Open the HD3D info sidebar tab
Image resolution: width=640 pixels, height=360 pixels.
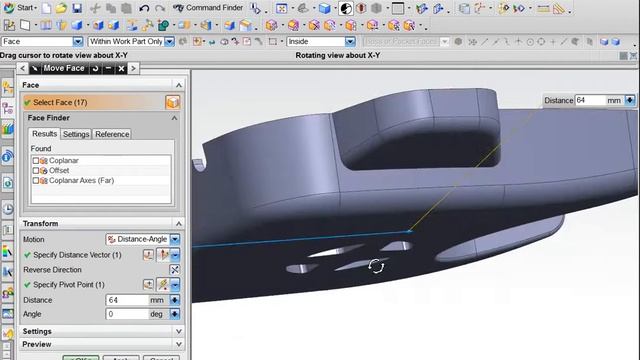click(7, 156)
